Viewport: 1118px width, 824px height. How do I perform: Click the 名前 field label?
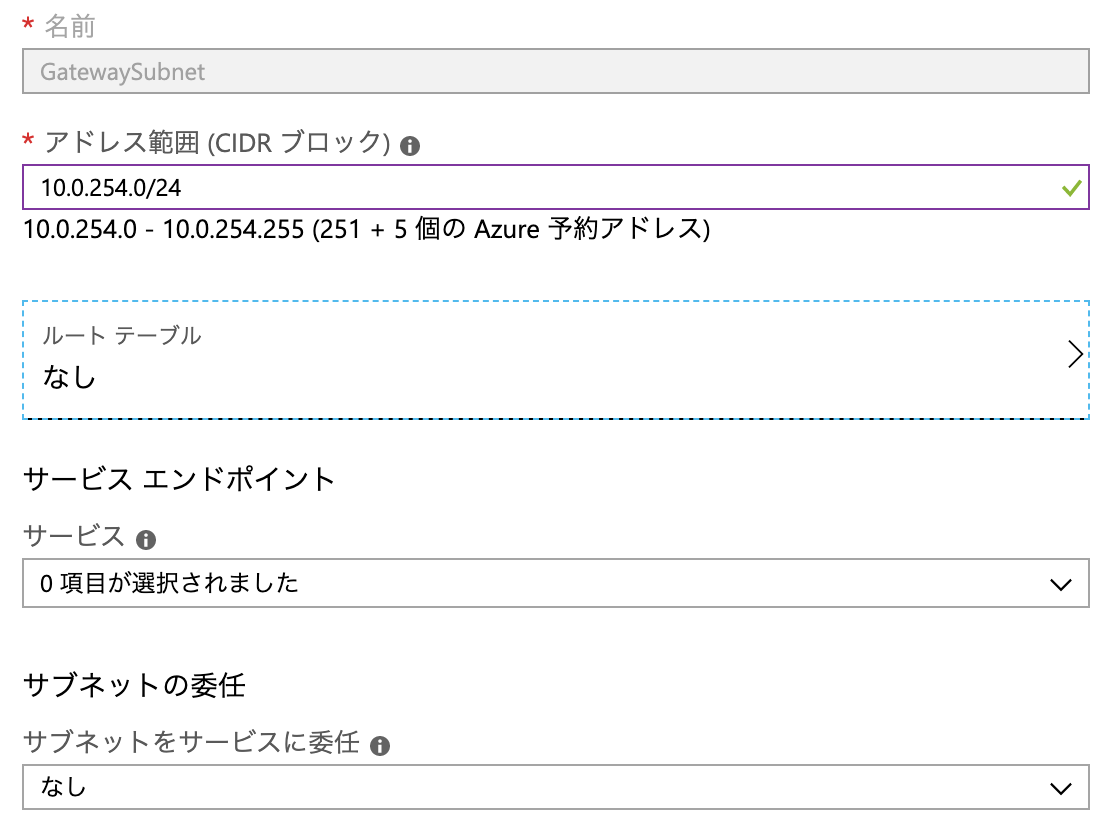(x=70, y=27)
